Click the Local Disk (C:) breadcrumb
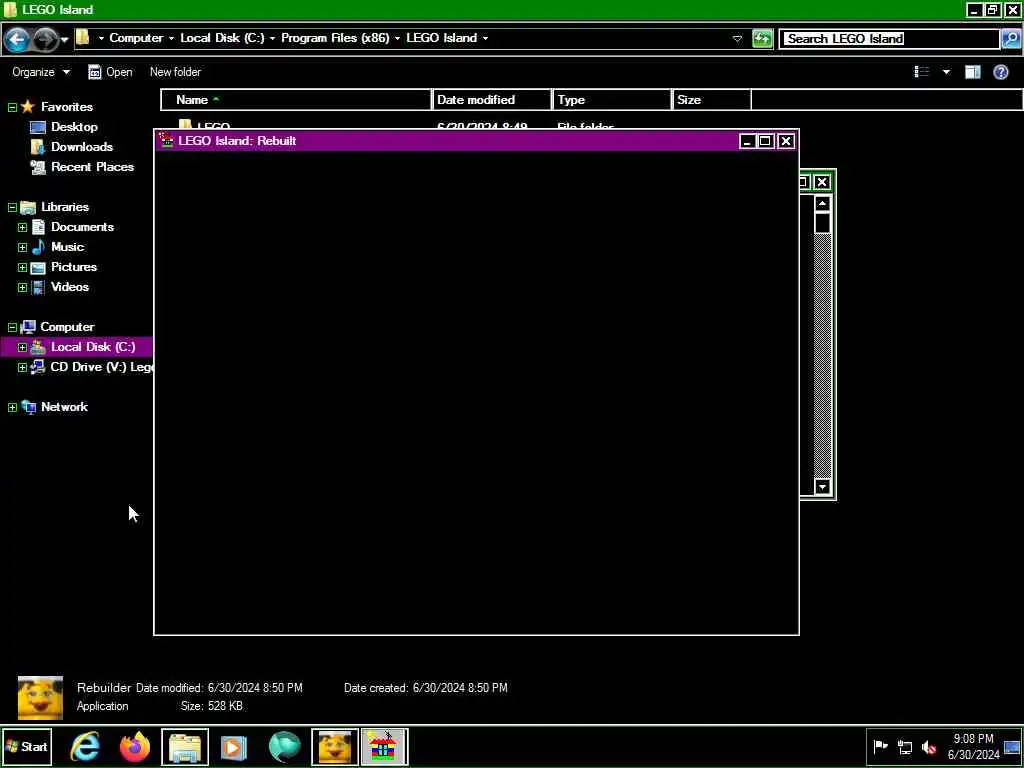 click(x=222, y=38)
